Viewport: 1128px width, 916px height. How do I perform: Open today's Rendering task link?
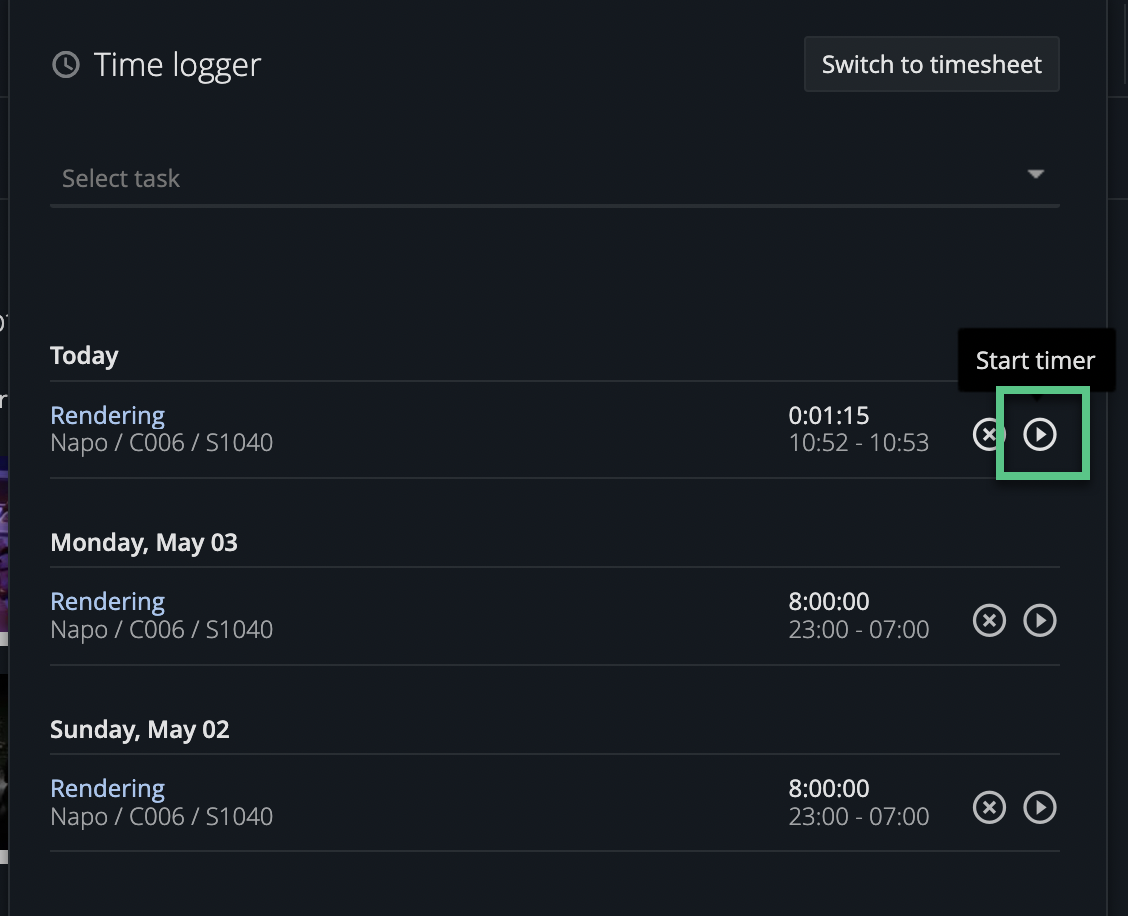coord(107,415)
